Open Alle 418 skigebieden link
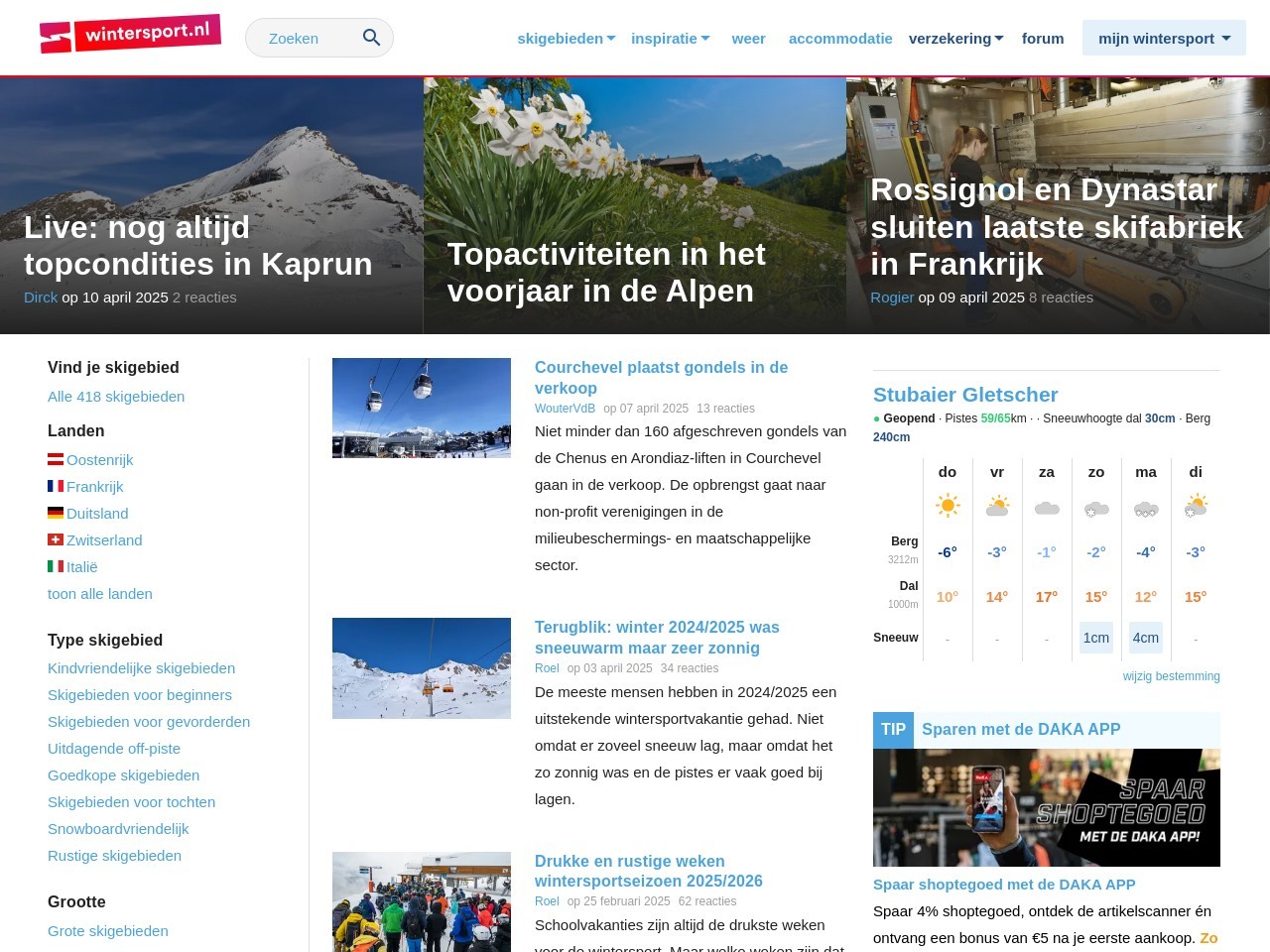Image resolution: width=1270 pixels, height=952 pixels. click(116, 396)
